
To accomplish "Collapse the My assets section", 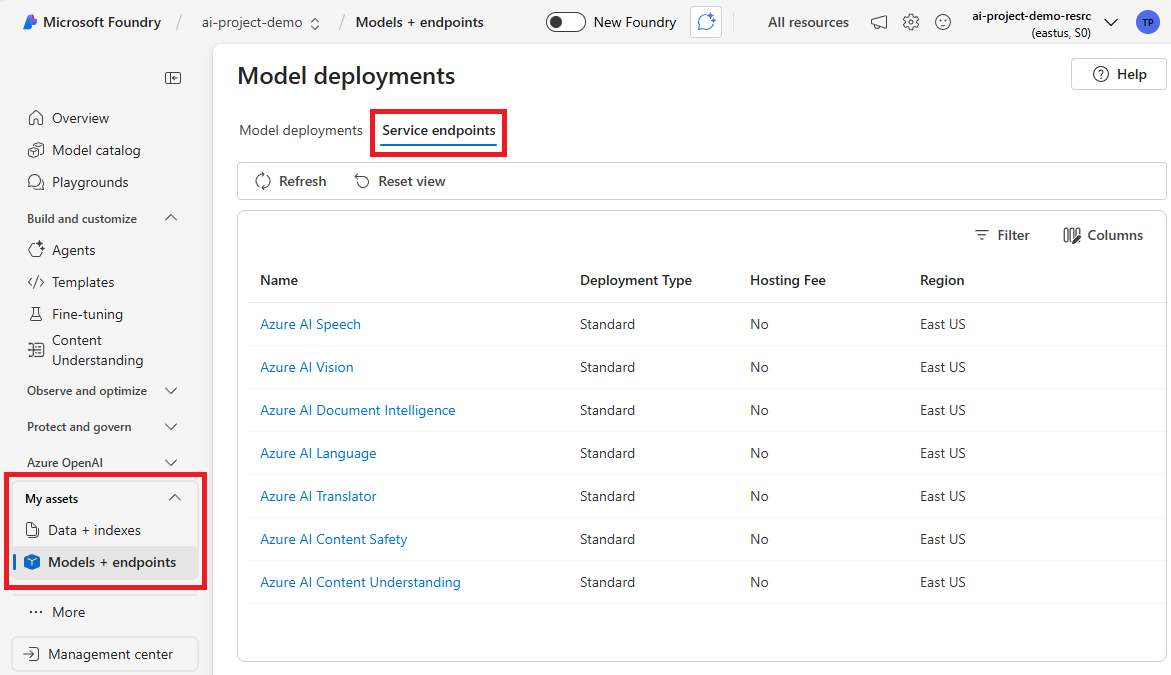I will coord(175,498).
